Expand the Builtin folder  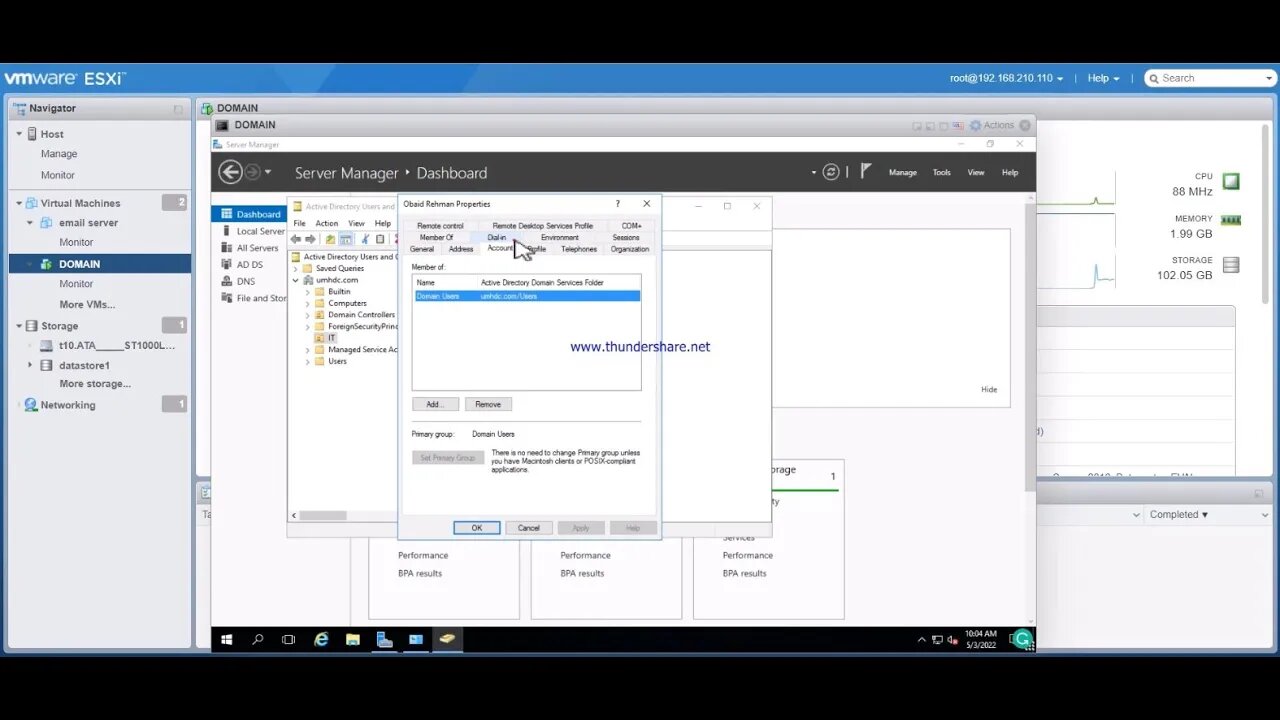(308, 291)
